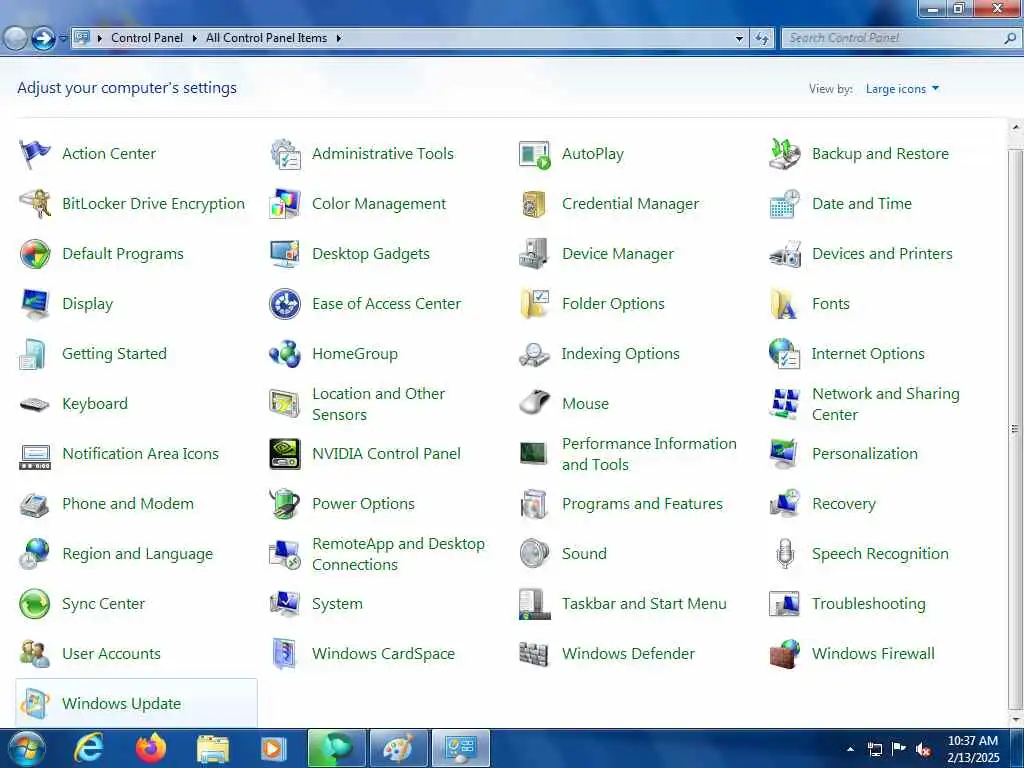Open the recent pages dropdown beside Forward button
The width and height of the screenshot is (1024, 768).
click(63, 39)
